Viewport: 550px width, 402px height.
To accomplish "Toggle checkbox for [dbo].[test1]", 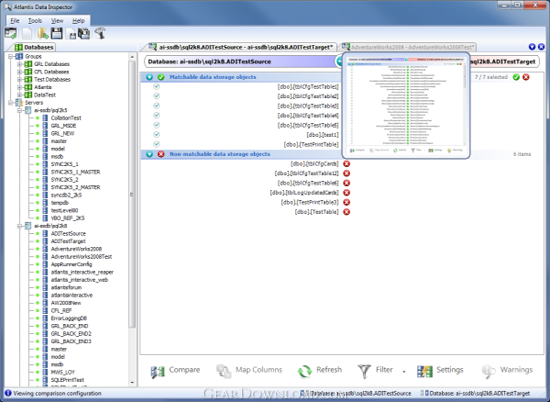I will point(156,134).
